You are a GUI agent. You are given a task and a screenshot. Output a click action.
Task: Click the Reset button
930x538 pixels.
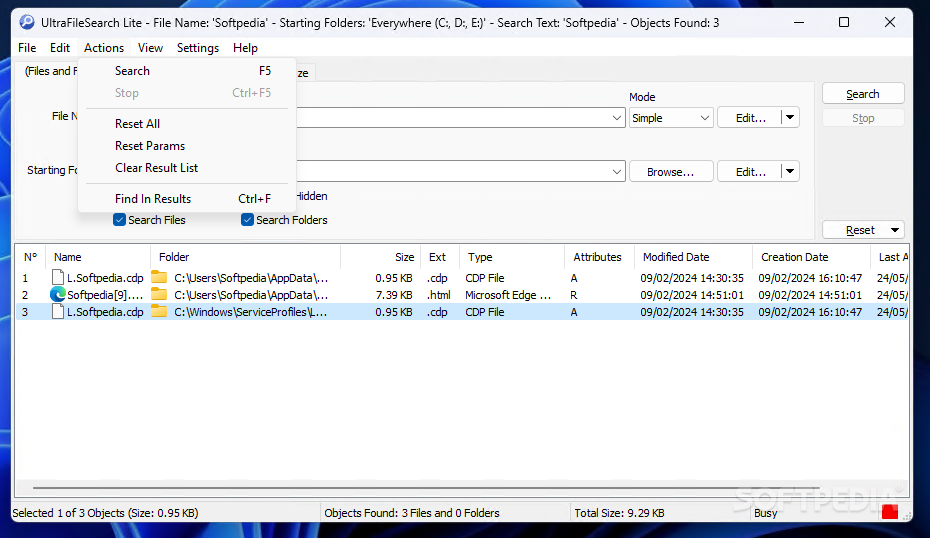tap(860, 230)
